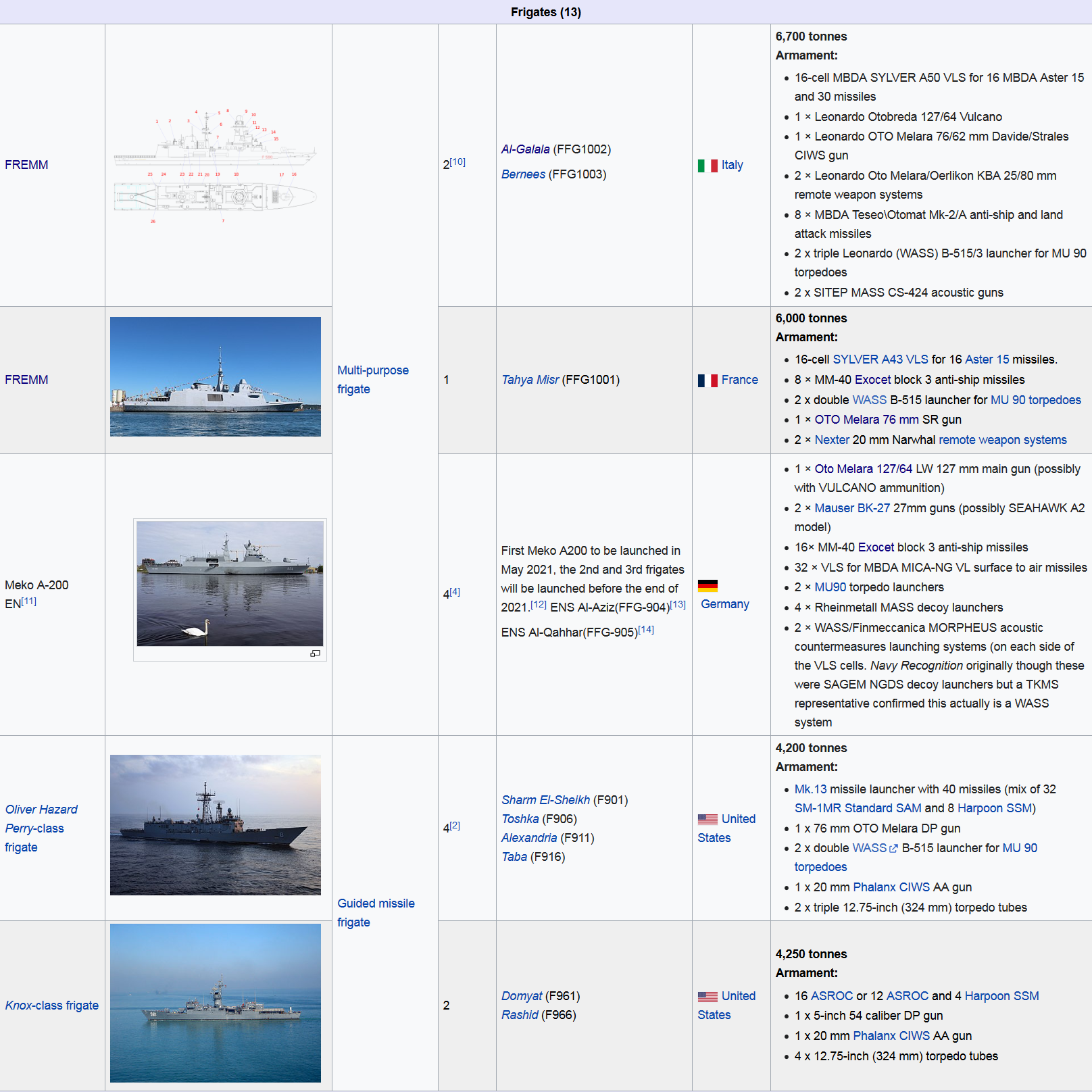This screenshot has width=1092, height=1092.
Task: Click citation [4] next to Meko quantity
Action: 455,591
